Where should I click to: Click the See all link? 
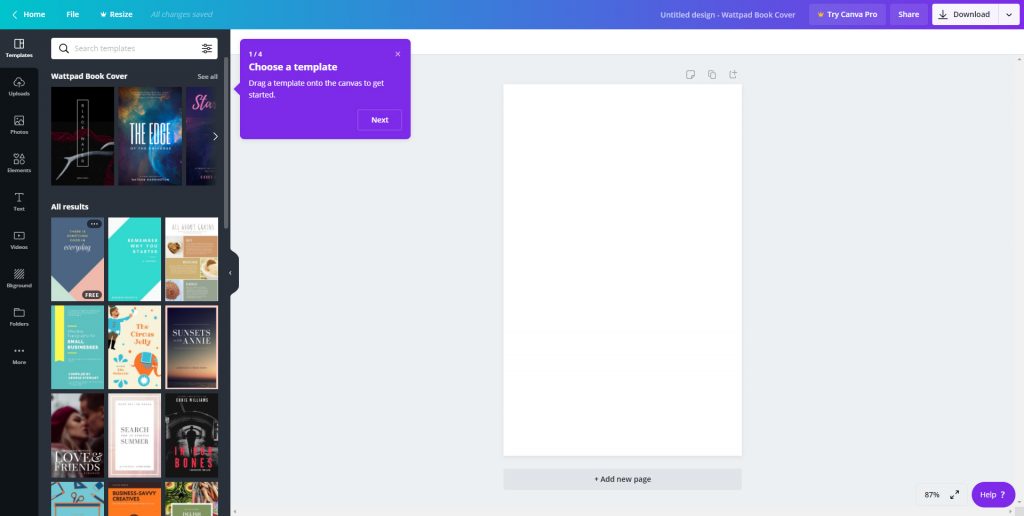coord(207,76)
